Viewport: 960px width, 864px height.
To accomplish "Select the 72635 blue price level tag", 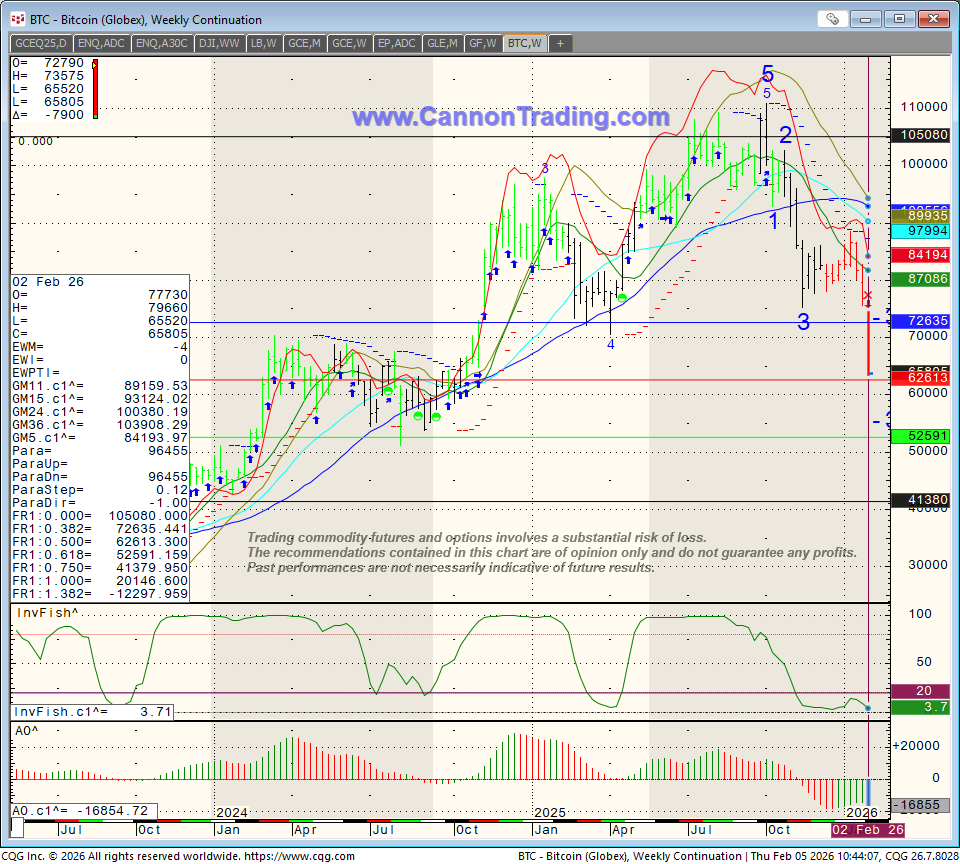I will [x=927, y=321].
